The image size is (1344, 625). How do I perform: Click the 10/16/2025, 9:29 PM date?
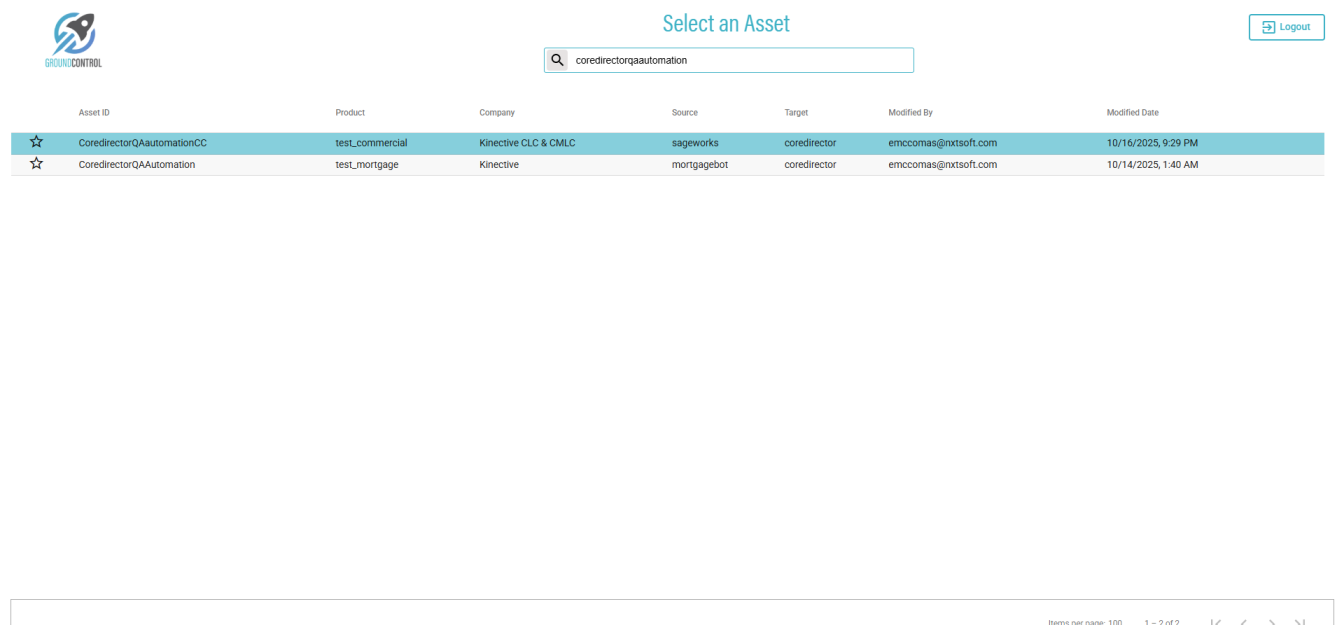pos(1152,143)
